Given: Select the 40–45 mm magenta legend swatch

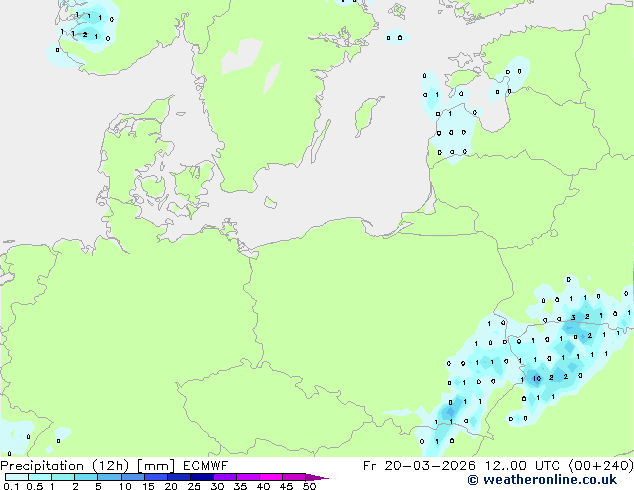Looking at the screenshot, I should 271,477.
